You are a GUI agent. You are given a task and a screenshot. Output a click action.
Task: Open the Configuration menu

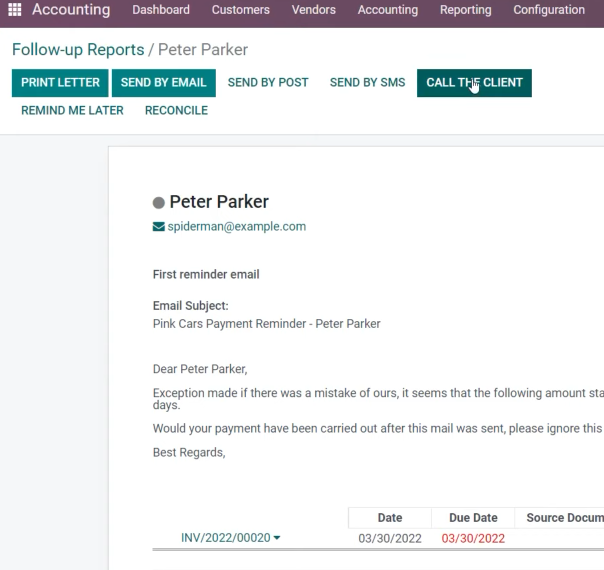coord(549,10)
